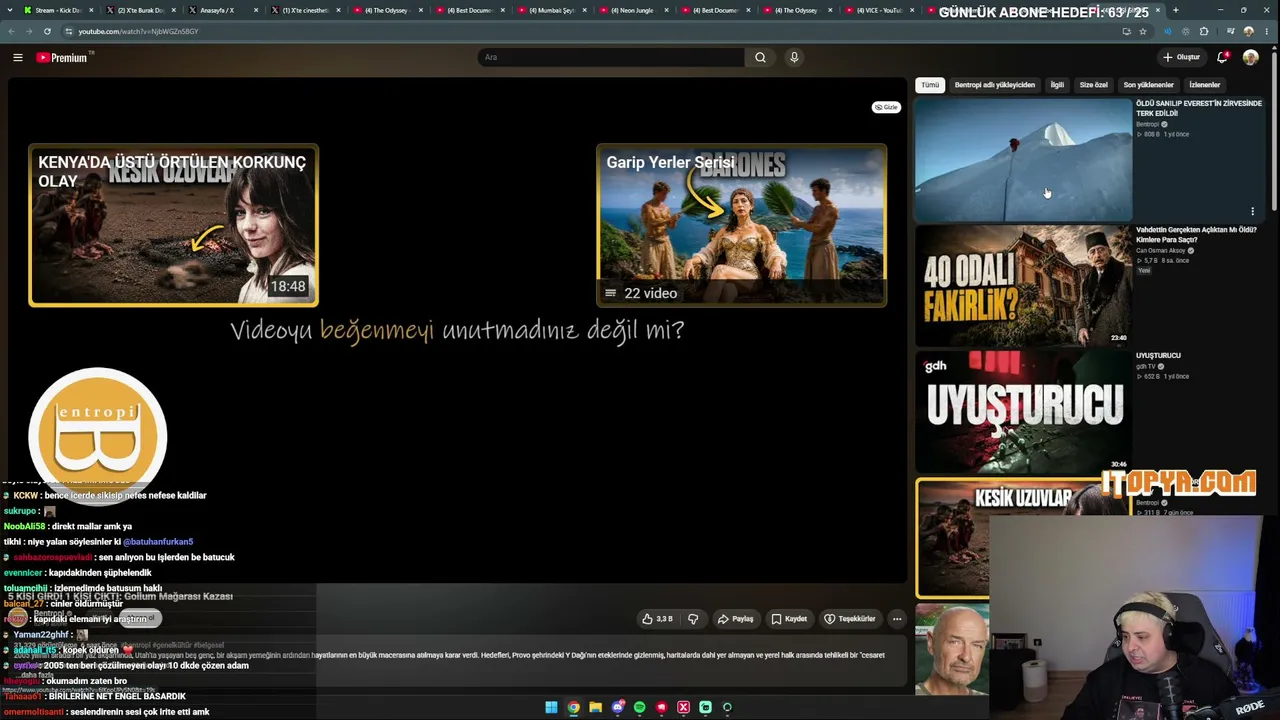This screenshot has width=1280, height=720.
Task: Click the Teşekkürler thanks button
Action: 850,619
